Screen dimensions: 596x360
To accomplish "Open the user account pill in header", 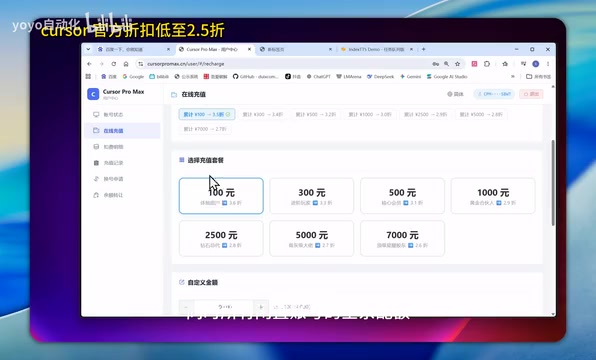I will tap(494, 94).
